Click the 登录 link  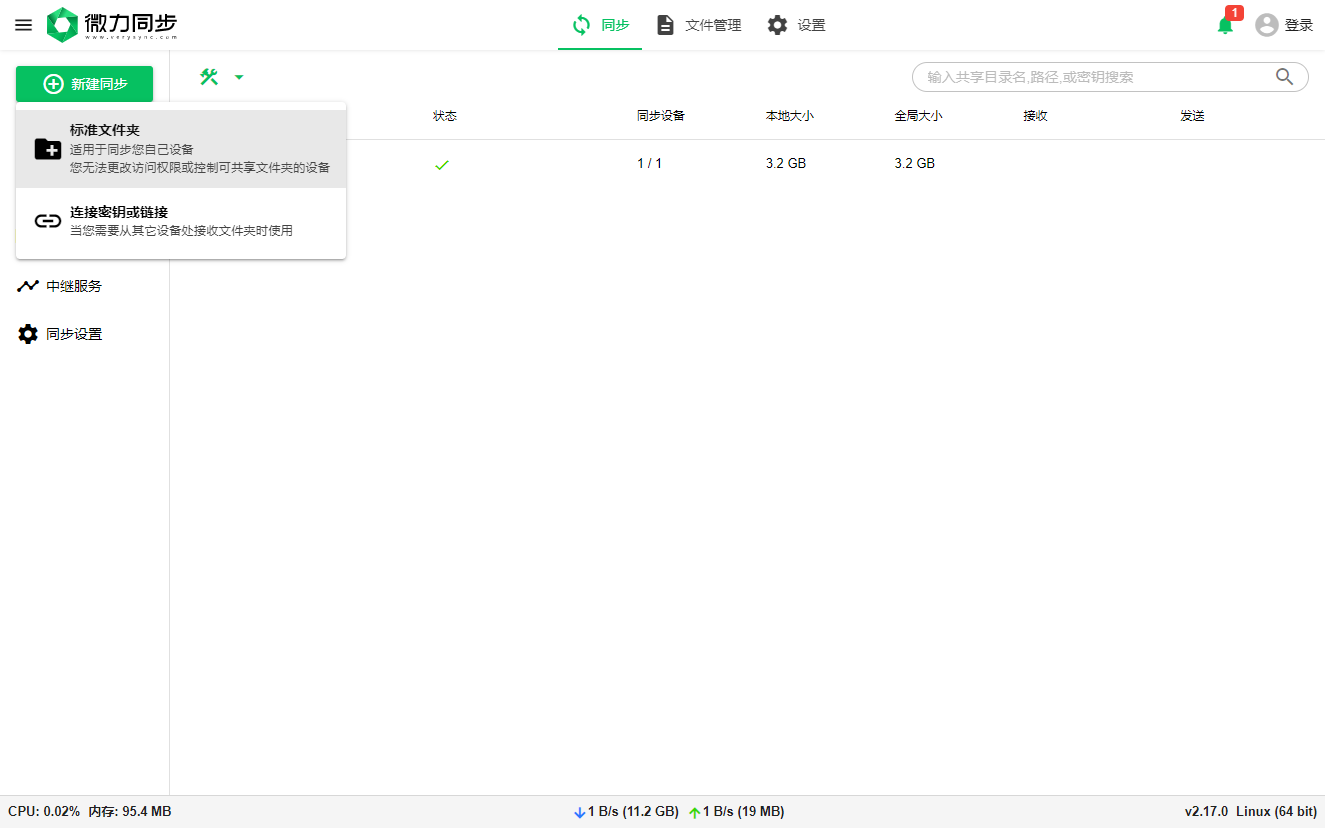coord(1299,25)
